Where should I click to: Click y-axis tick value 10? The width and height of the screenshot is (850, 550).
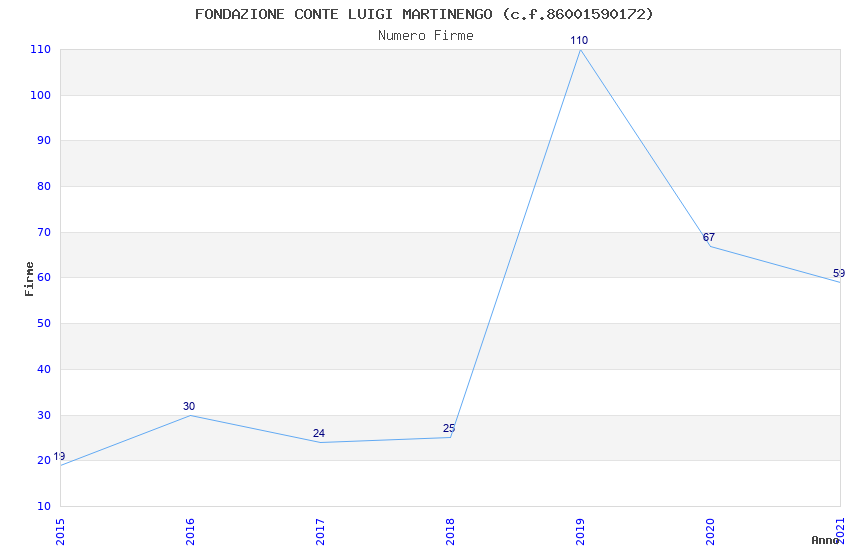coord(44,507)
